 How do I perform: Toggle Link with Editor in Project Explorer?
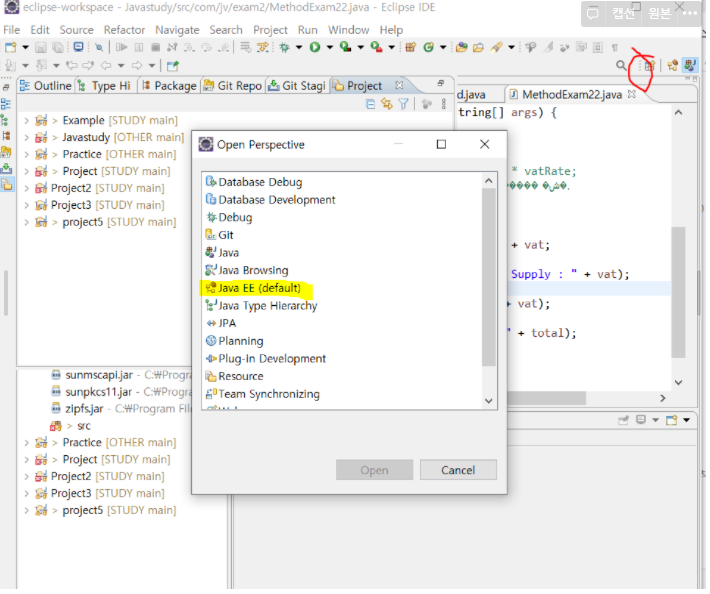tap(386, 104)
